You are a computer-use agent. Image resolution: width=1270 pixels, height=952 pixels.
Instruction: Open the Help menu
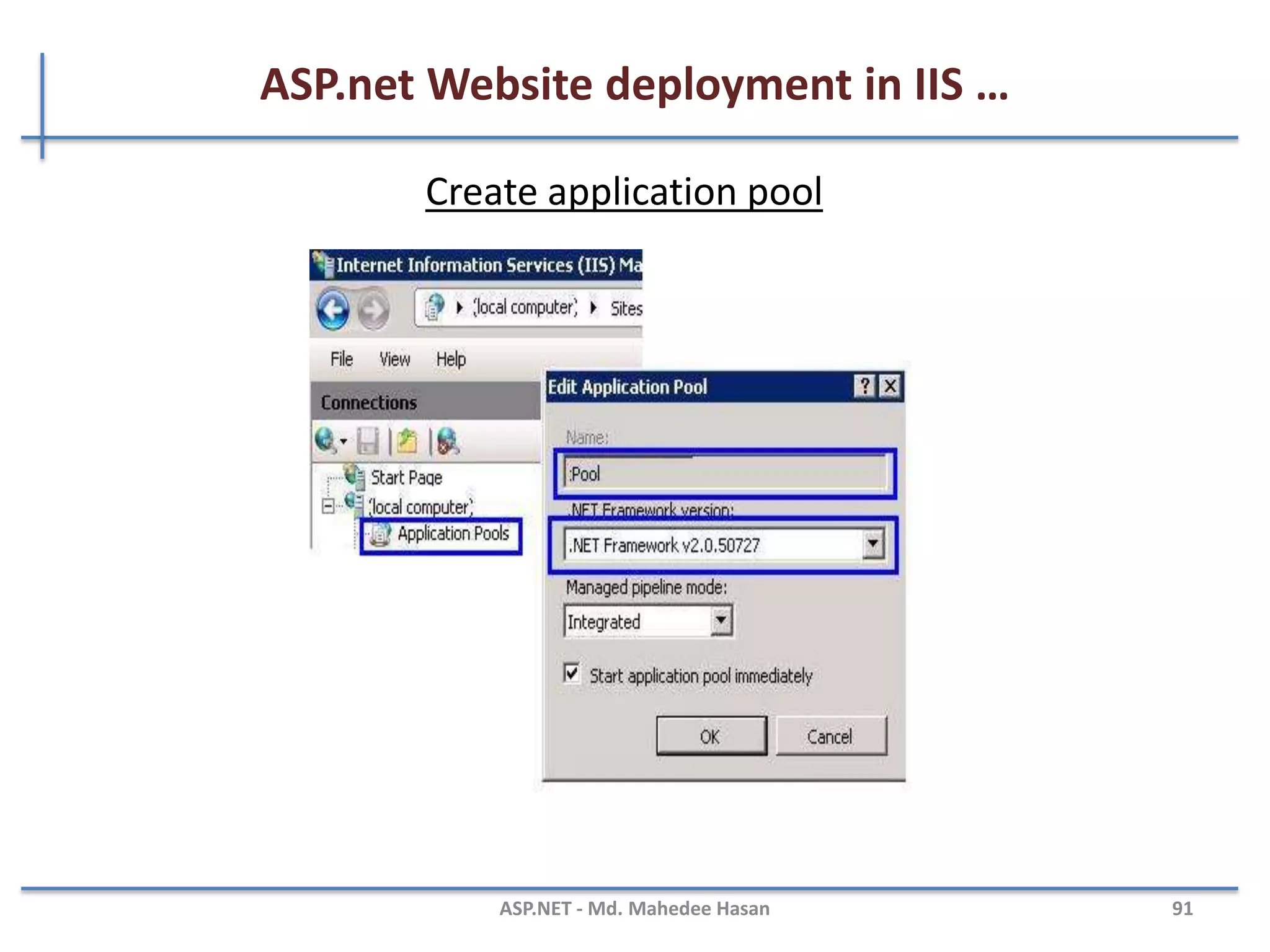tap(451, 359)
